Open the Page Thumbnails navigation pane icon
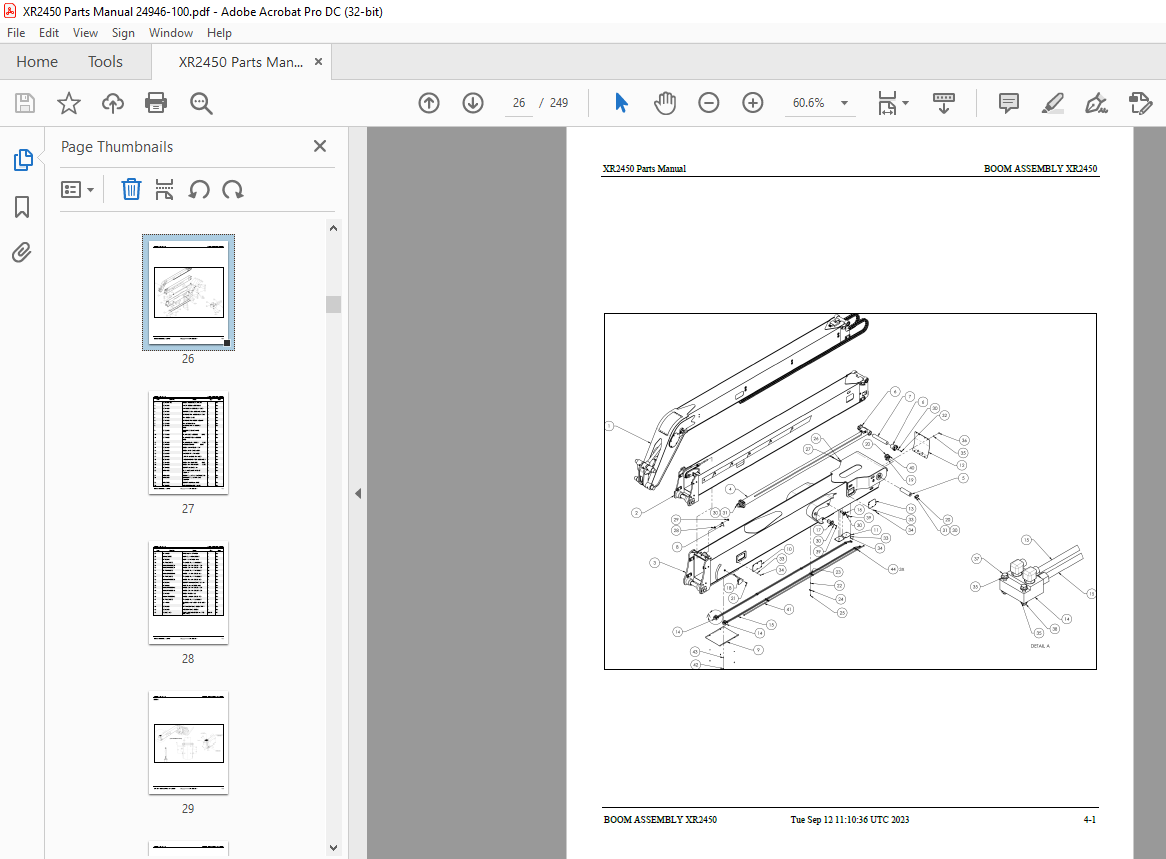 [x=22, y=159]
